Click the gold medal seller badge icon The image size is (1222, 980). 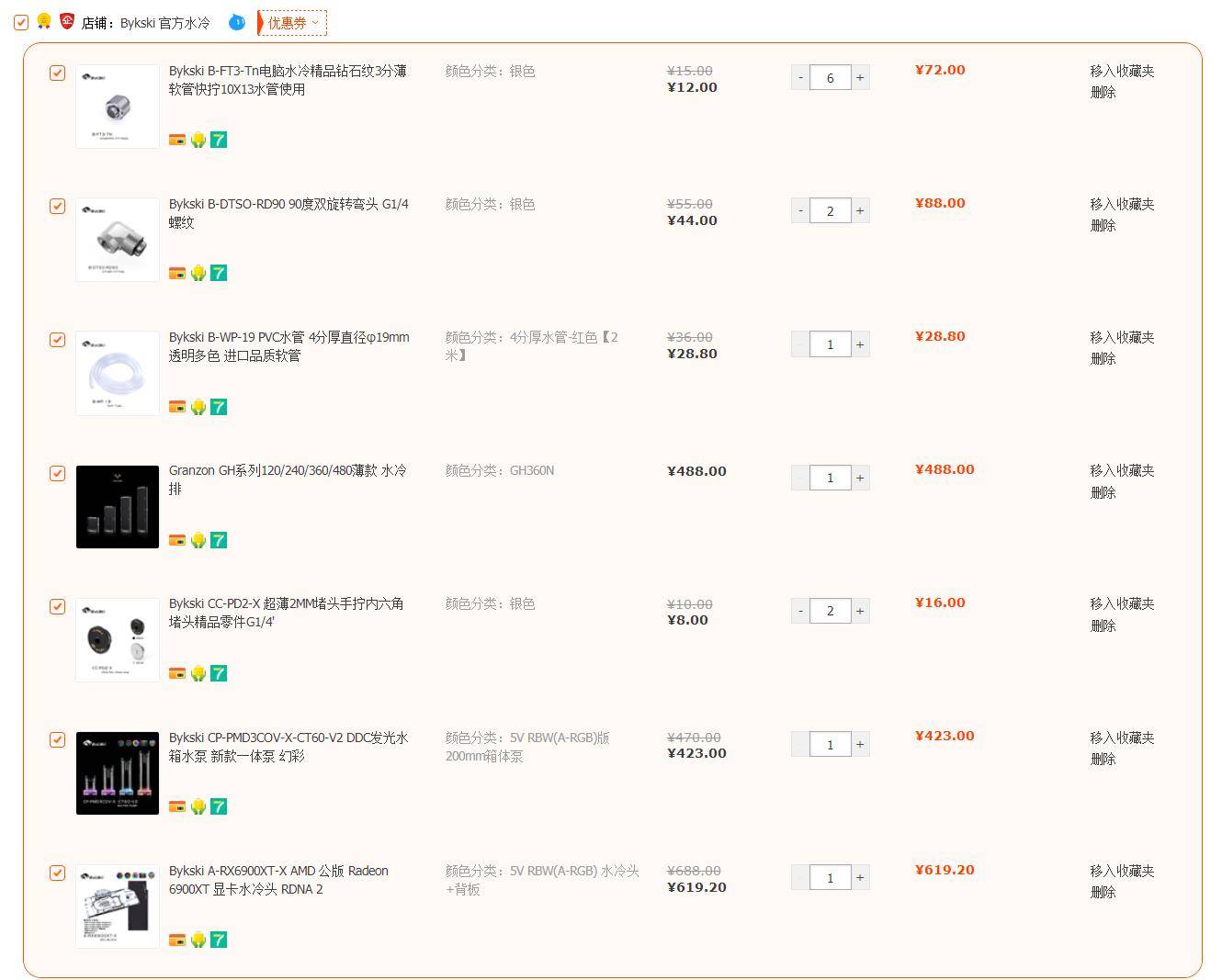43,21
